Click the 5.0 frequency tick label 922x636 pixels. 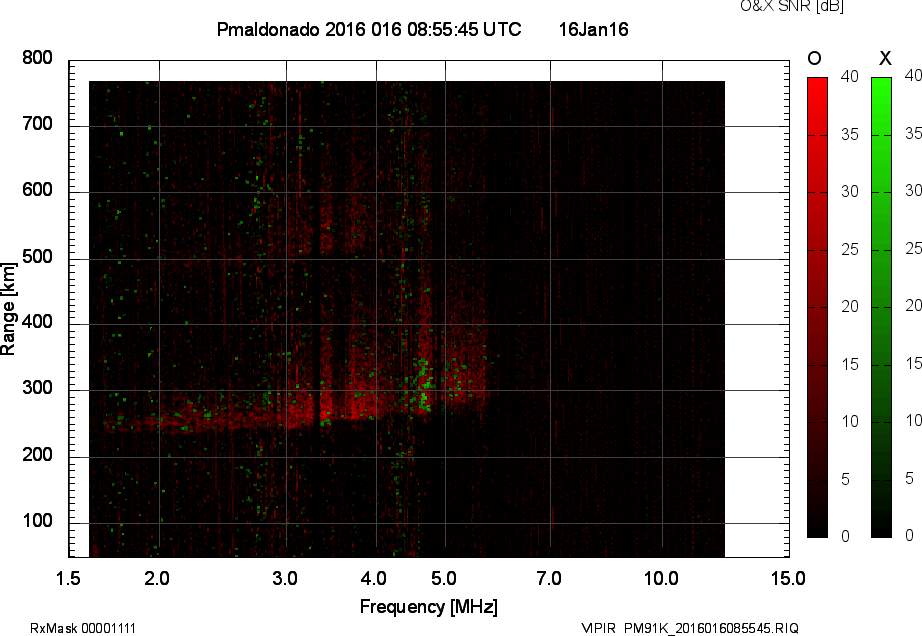coord(443,578)
